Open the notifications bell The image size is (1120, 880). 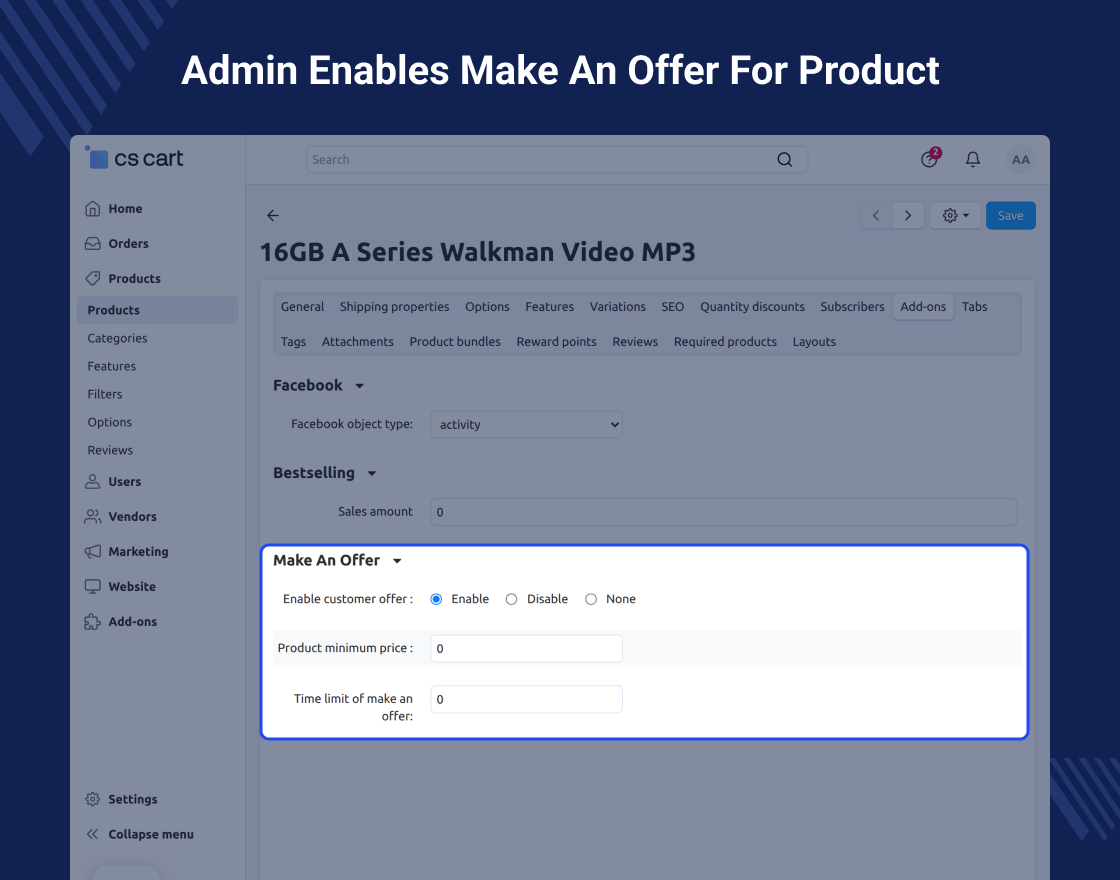(973, 159)
